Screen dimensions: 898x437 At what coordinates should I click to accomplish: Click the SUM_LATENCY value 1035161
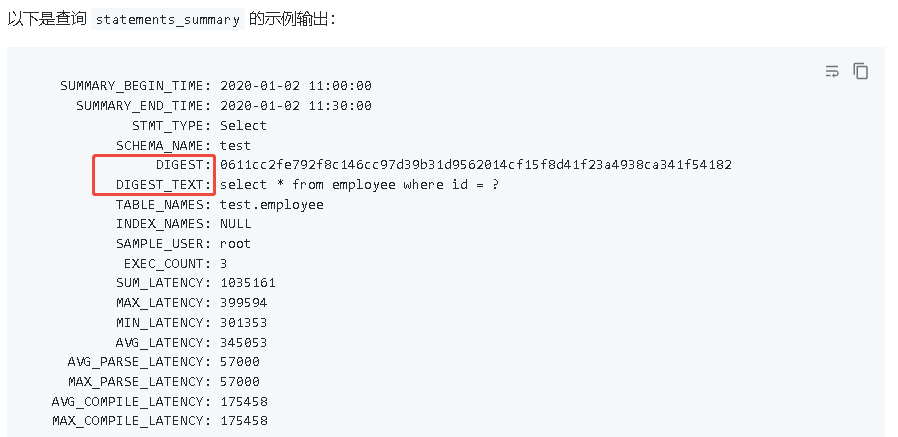coord(247,283)
